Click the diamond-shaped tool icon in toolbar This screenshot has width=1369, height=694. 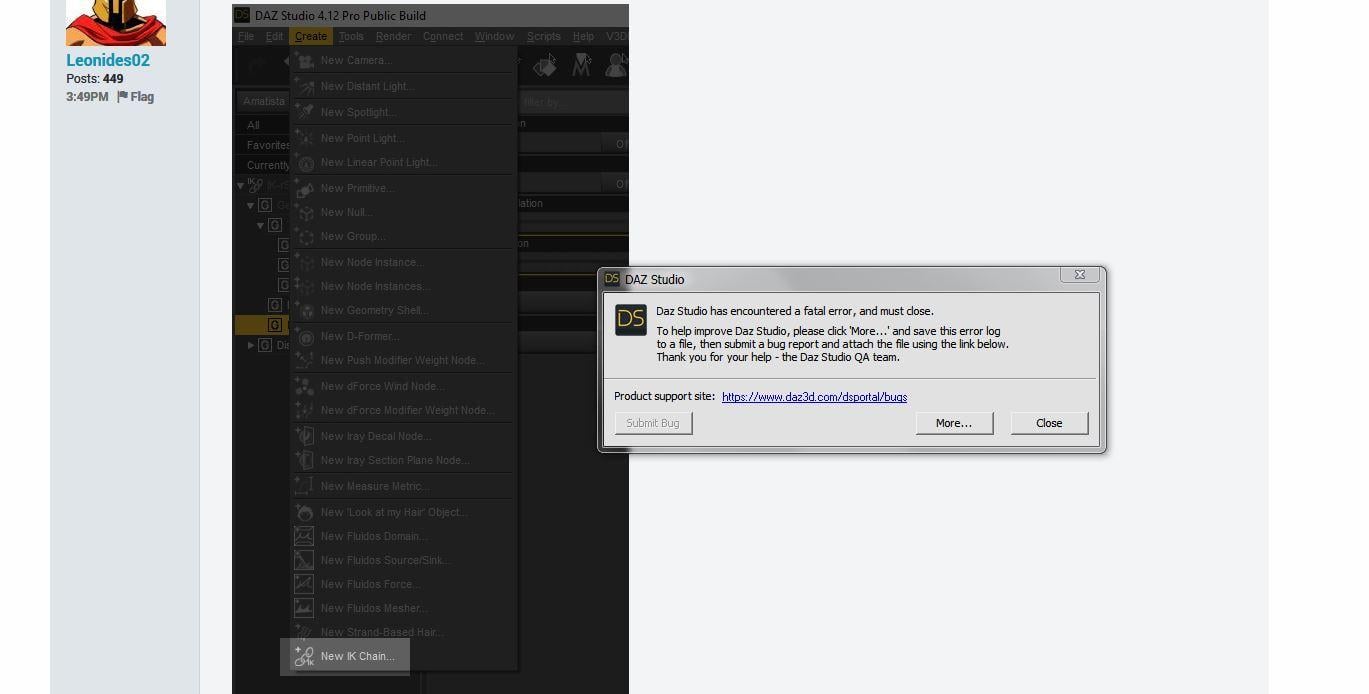(x=545, y=66)
